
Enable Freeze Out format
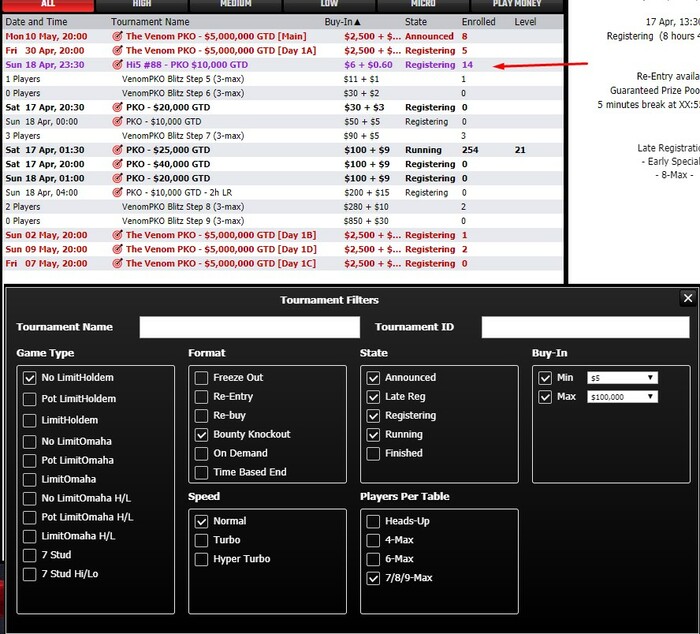point(201,378)
